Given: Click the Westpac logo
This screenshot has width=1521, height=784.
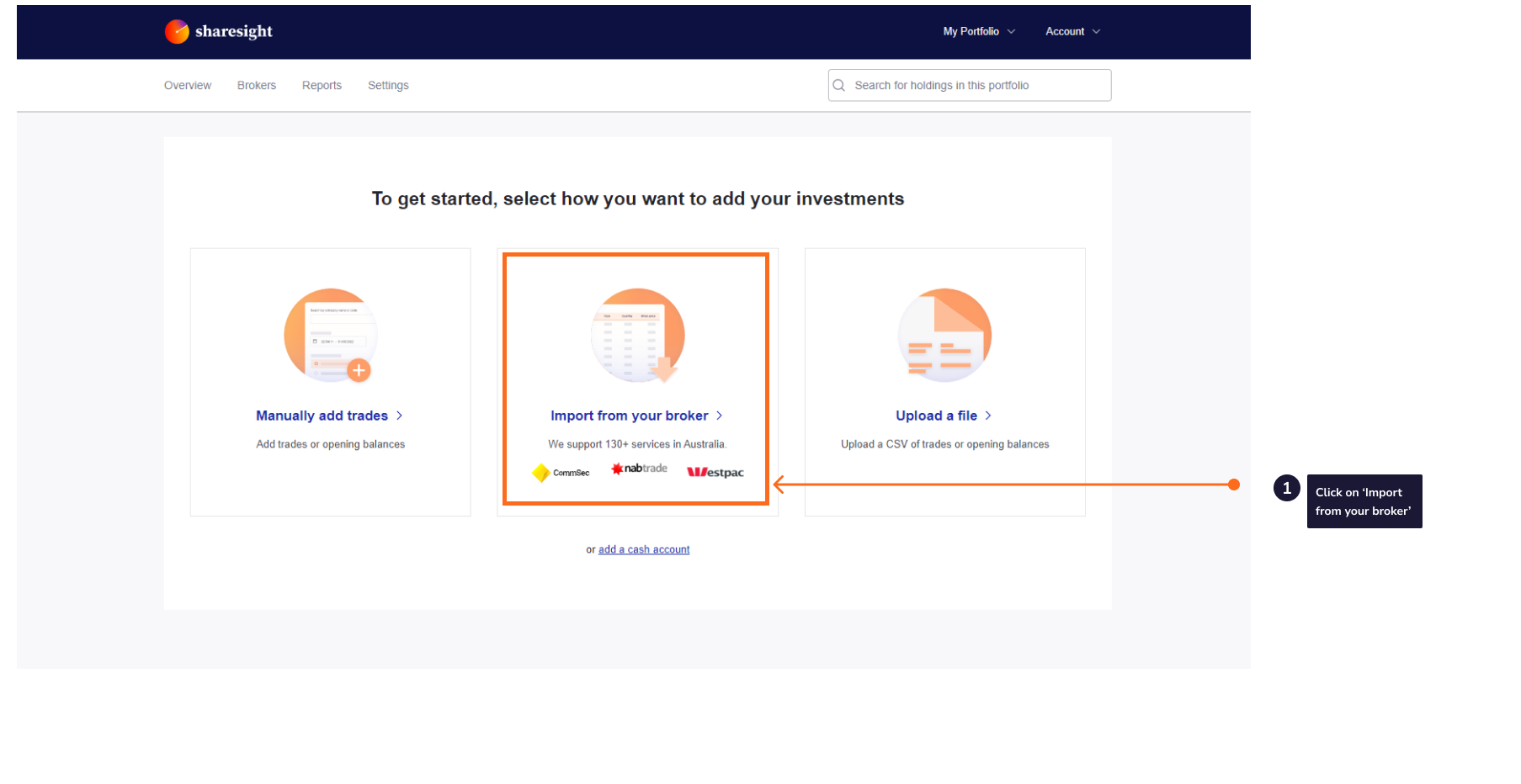Looking at the screenshot, I should 715,472.
